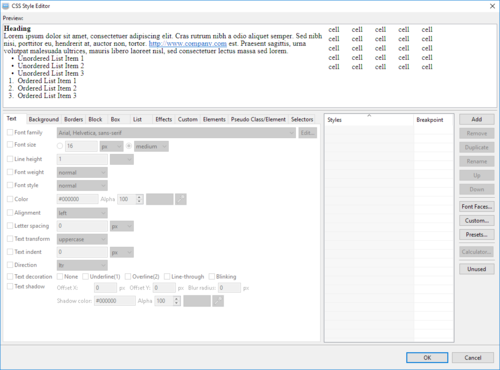Check the Underline(1) decoration box

click(x=85, y=277)
